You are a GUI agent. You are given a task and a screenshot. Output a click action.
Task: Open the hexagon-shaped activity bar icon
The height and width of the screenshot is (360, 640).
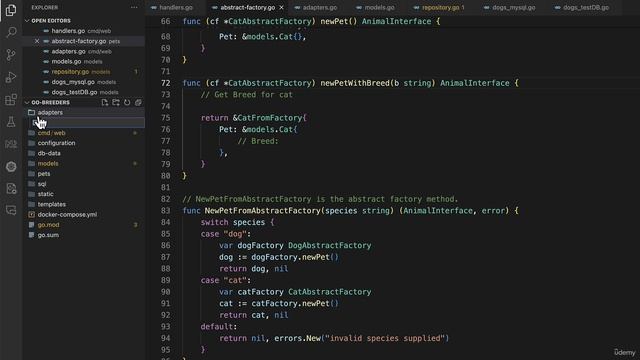point(11,167)
